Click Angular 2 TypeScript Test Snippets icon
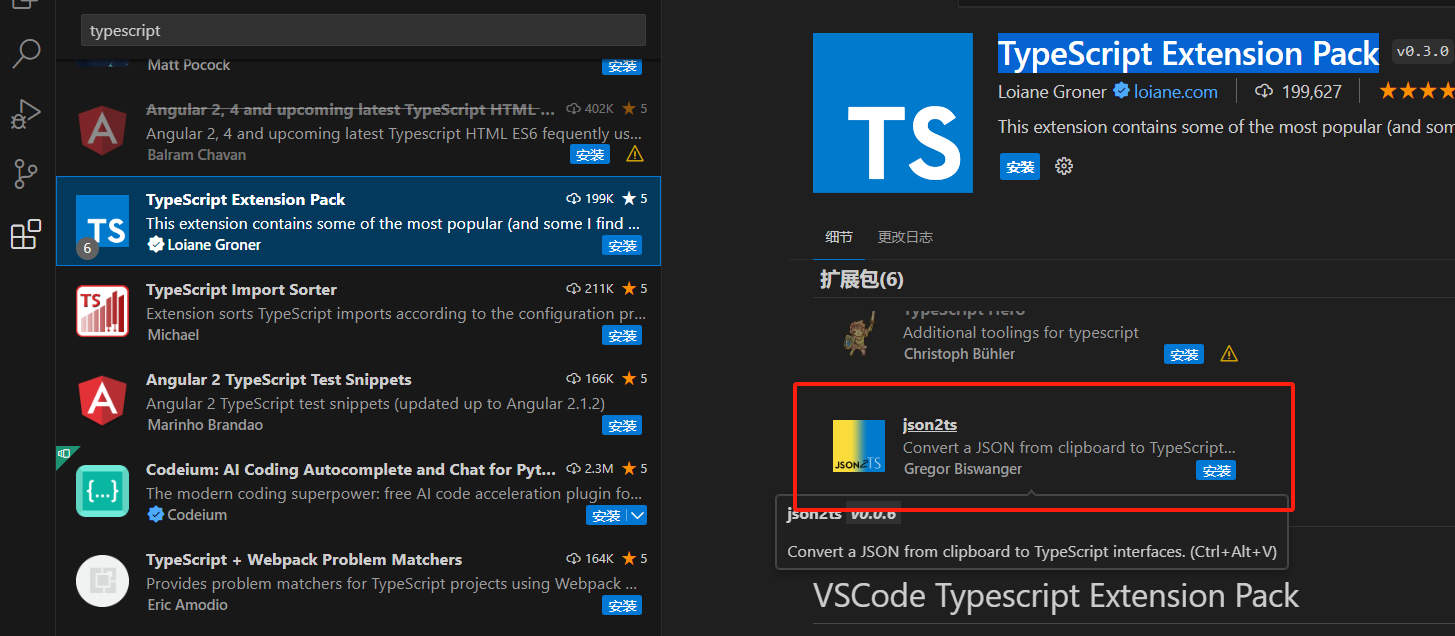This screenshot has width=1455, height=636. tap(103, 400)
